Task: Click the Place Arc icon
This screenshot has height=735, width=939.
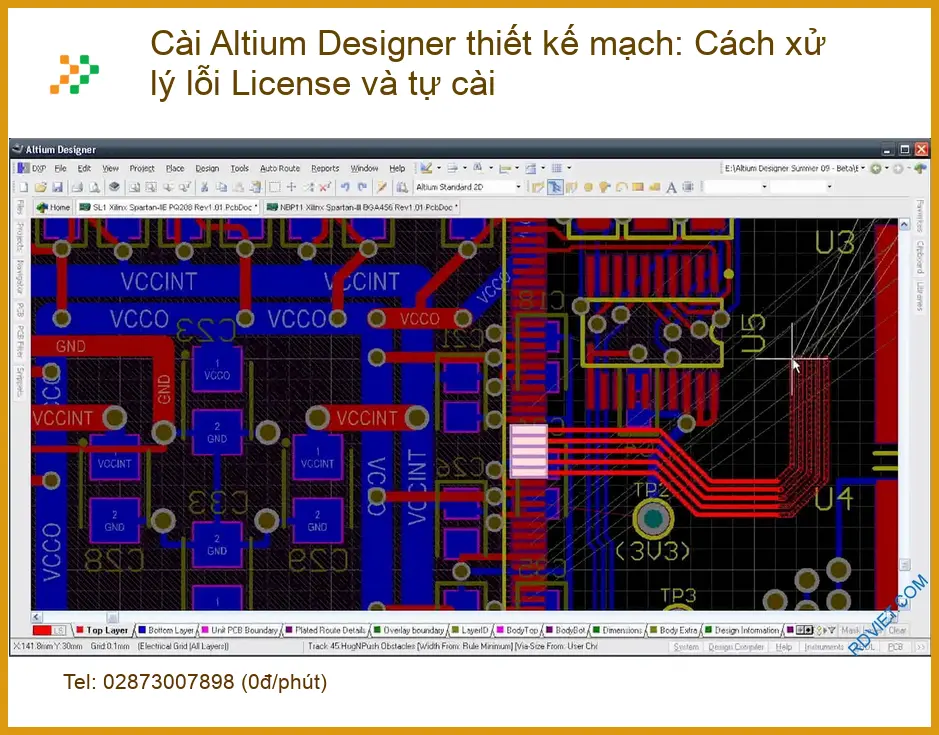Action: coord(621,187)
